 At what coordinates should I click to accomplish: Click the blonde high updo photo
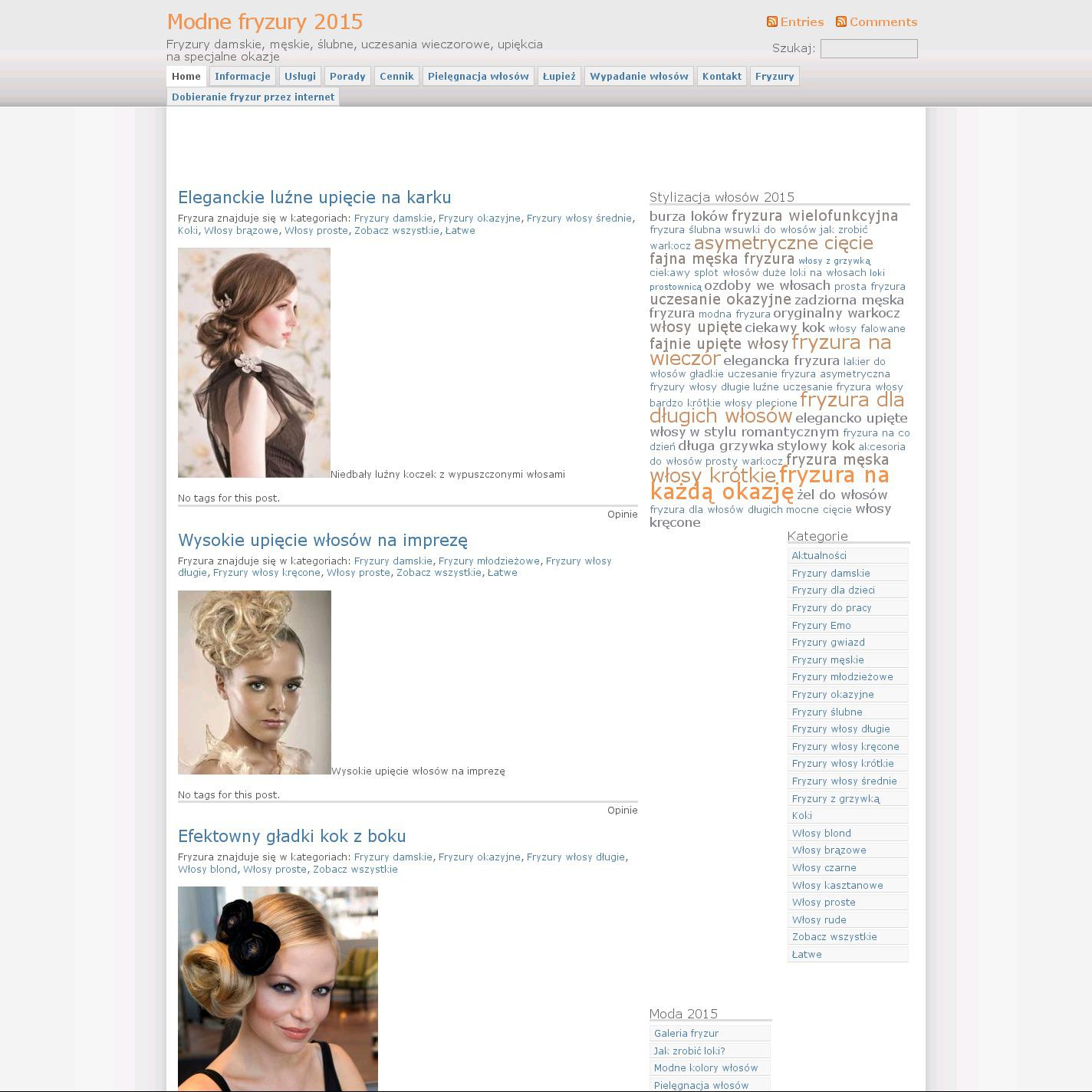pyautogui.click(x=254, y=682)
